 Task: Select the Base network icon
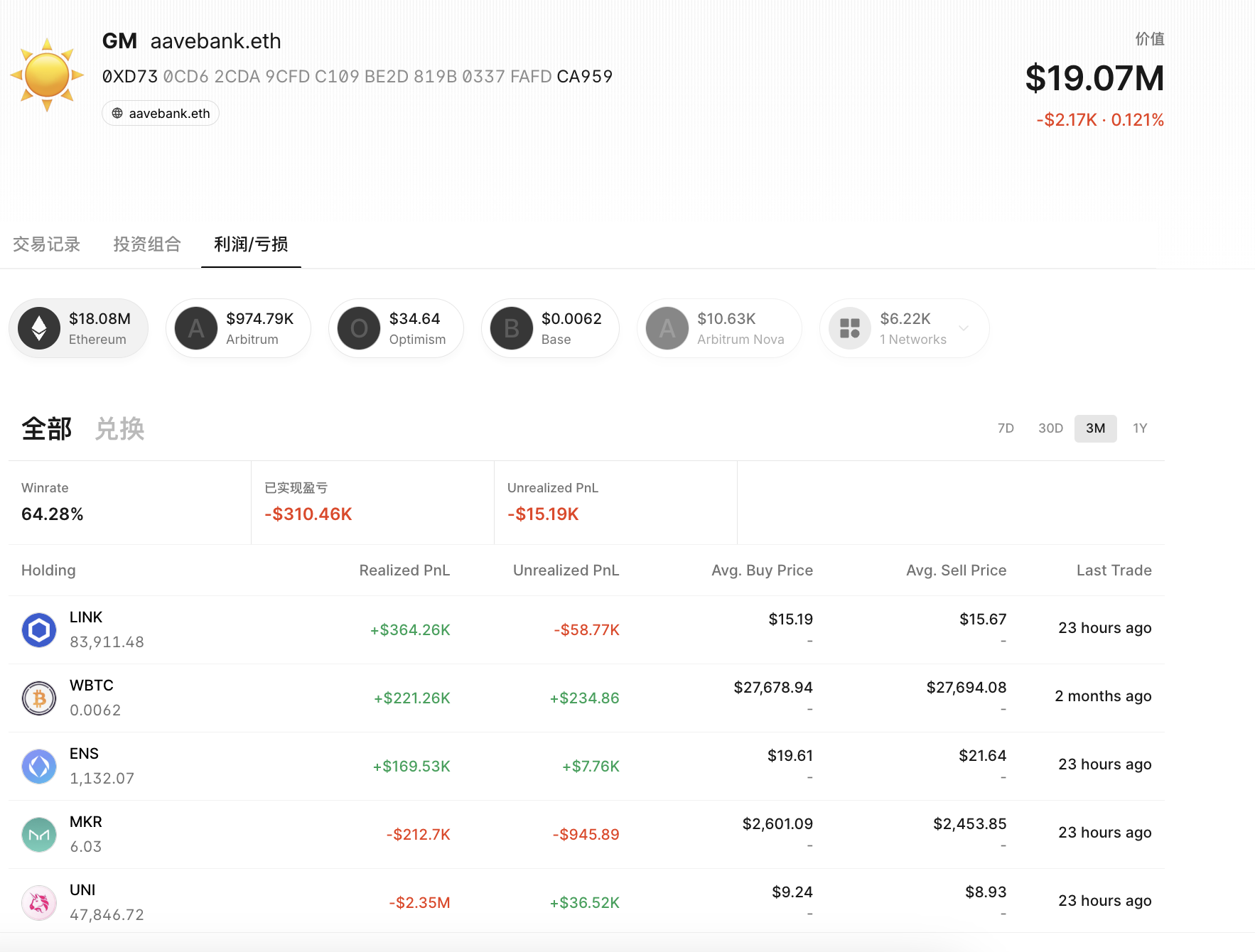click(512, 328)
